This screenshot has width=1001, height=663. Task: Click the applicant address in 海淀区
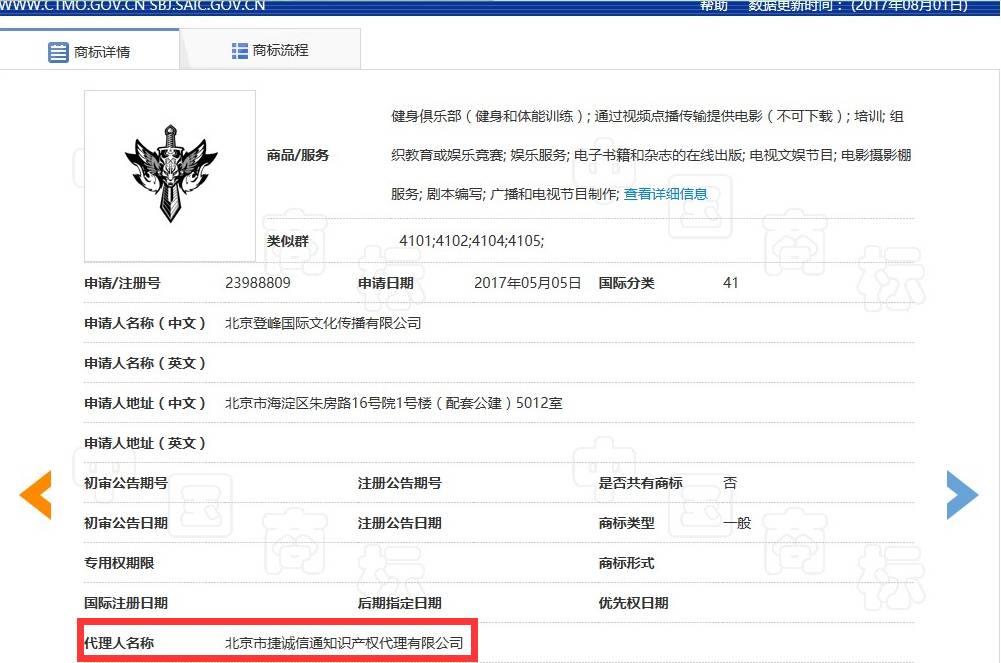[x=393, y=403]
